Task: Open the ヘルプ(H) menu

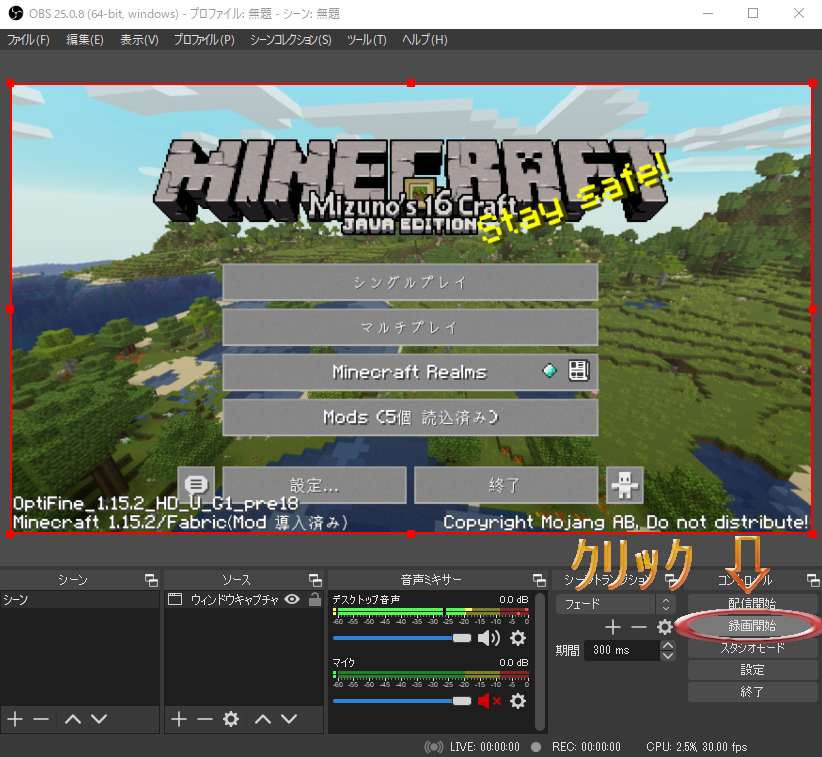Action: [425, 40]
